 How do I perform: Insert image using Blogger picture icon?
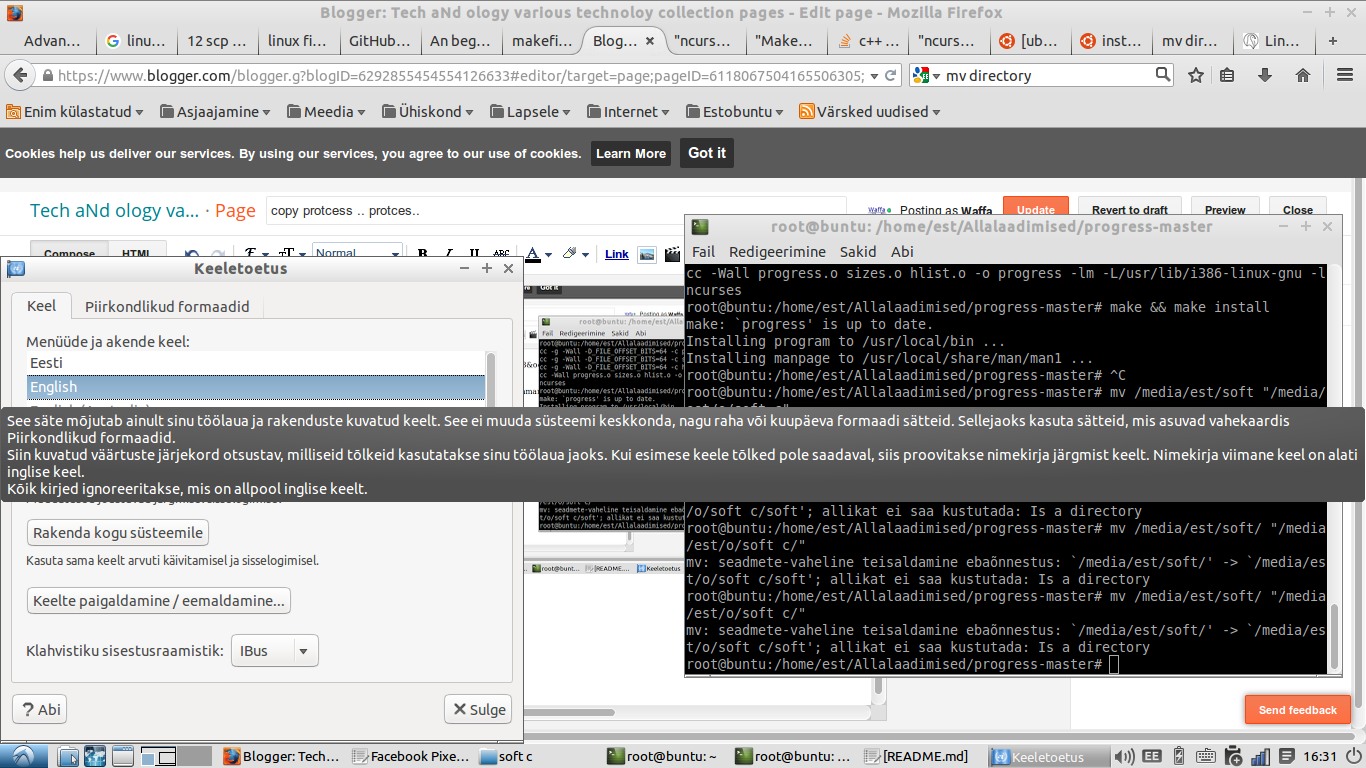(x=647, y=254)
